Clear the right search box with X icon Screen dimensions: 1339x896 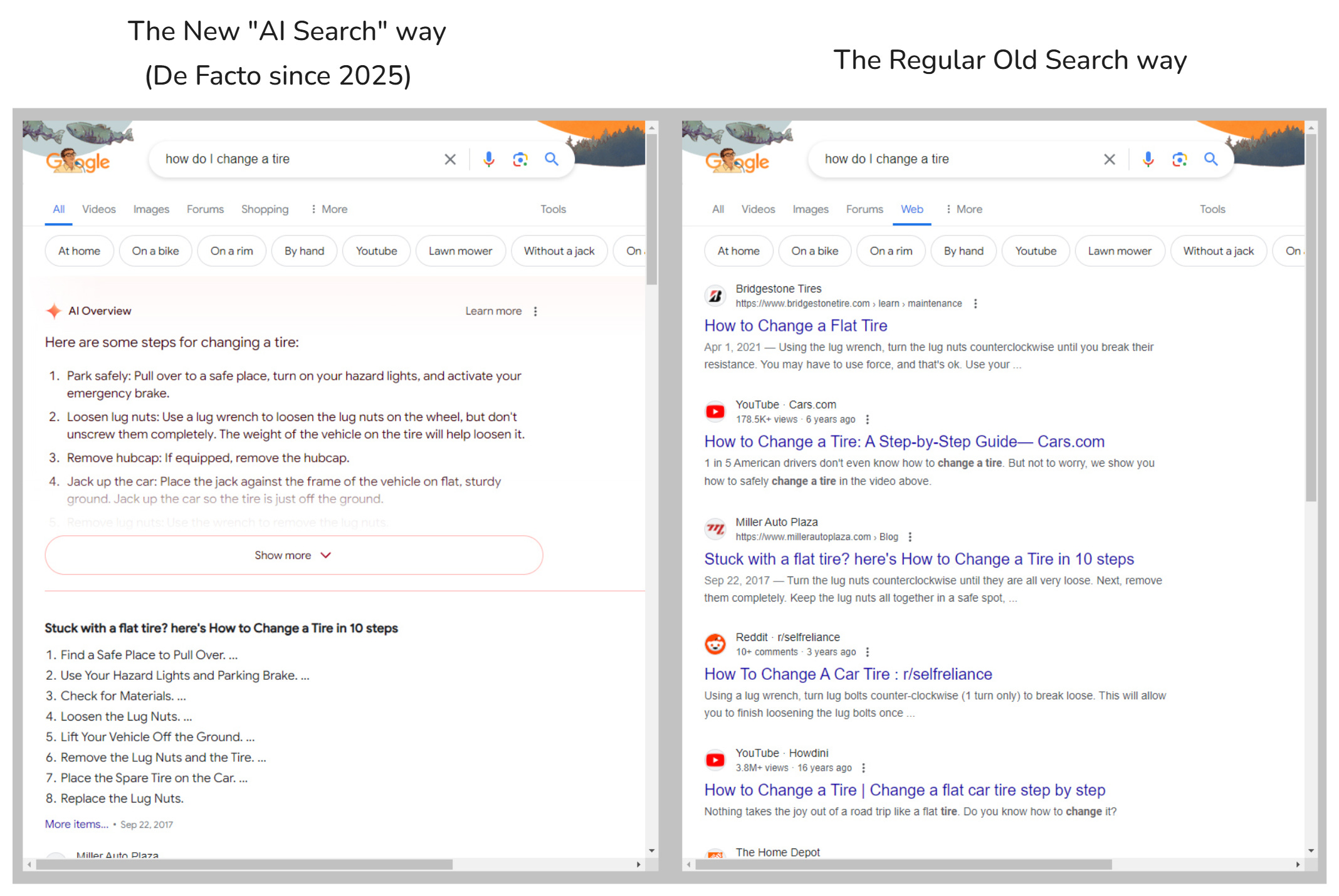pos(1109,159)
